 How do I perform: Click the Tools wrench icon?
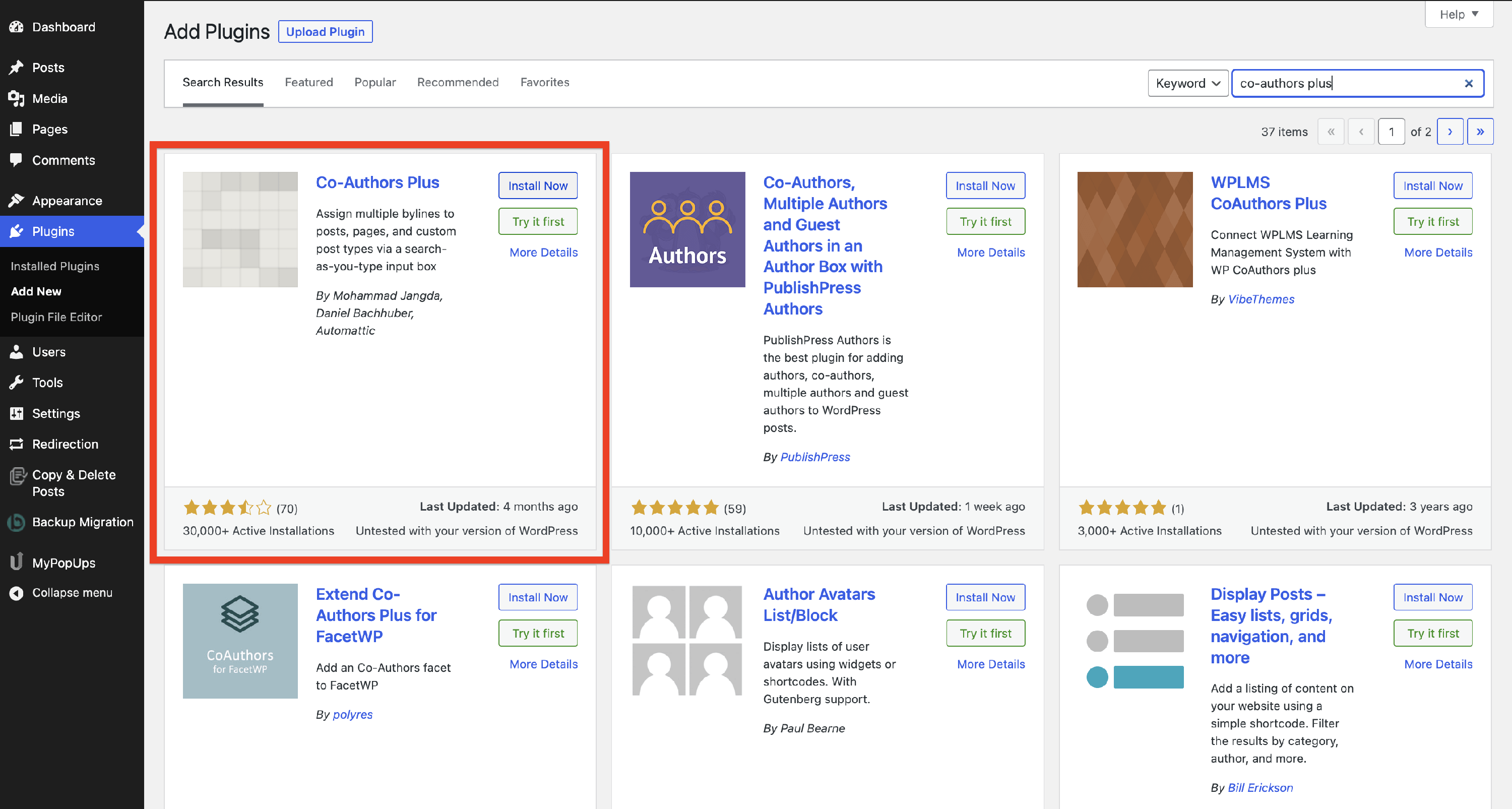coord(17,383)
